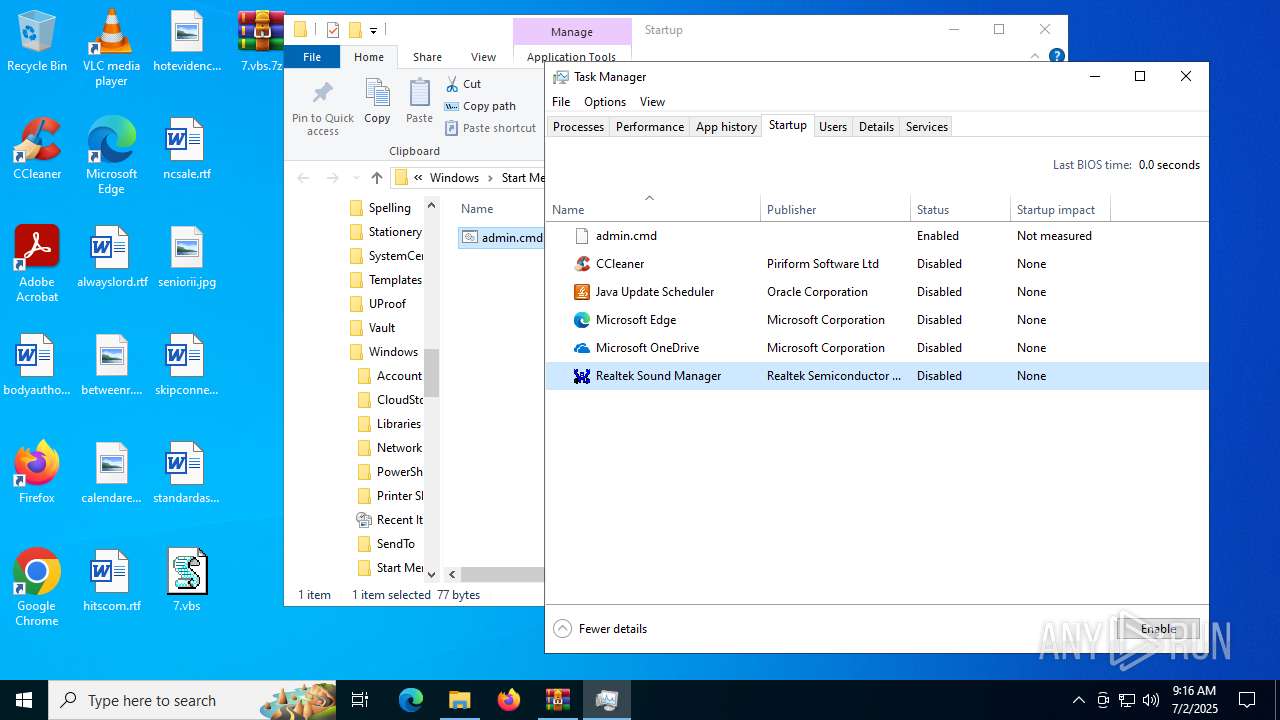Open Task View from the taskbar

pos(360,700)
